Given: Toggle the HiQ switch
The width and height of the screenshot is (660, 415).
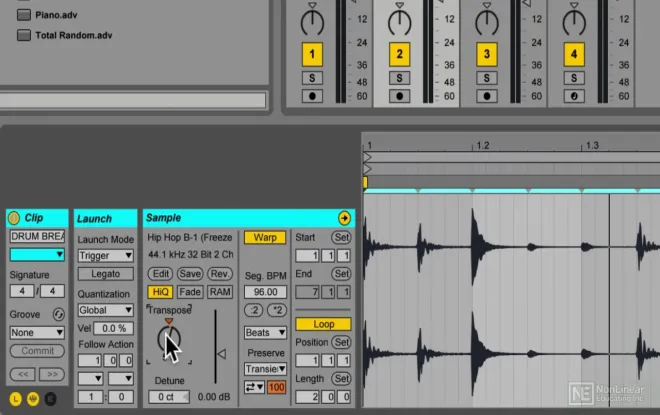Looking at the screenshot, I should point(160,292).
